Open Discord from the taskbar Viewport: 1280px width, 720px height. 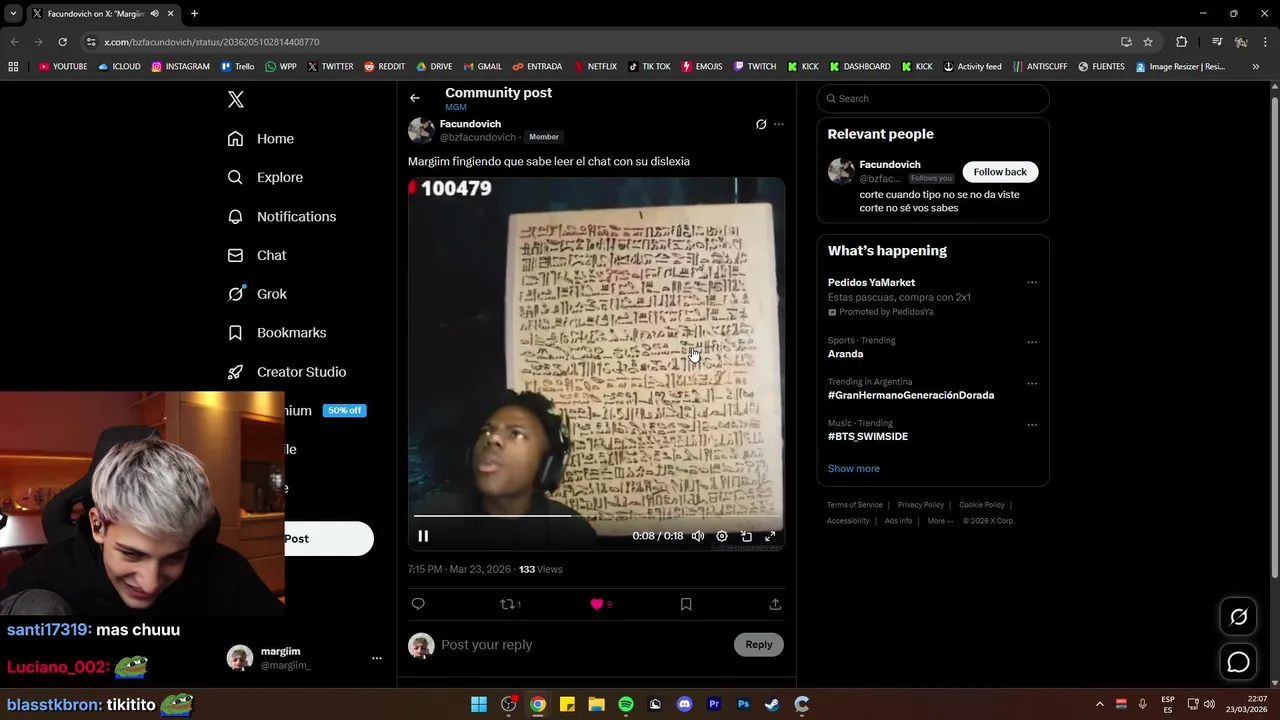click(x=684, y=704)
